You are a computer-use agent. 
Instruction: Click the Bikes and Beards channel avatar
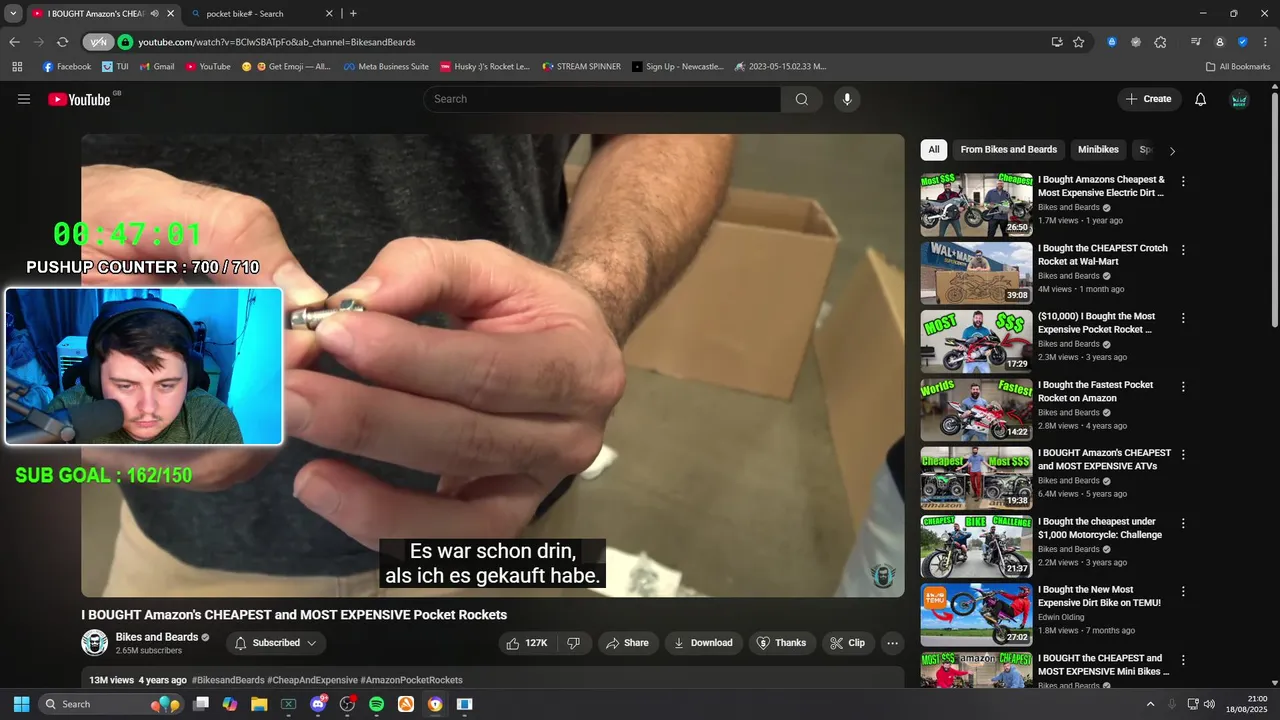[x=94, y=643]
